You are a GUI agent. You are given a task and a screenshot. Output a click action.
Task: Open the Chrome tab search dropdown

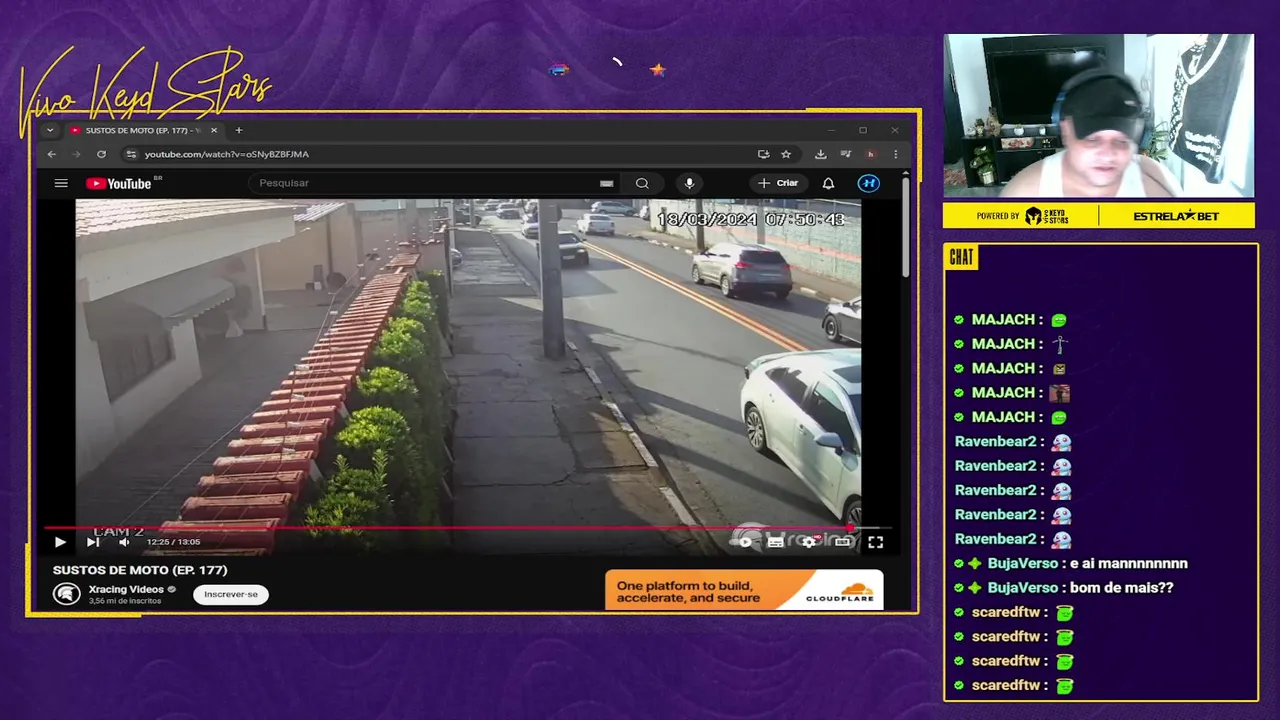coord(50,130)
